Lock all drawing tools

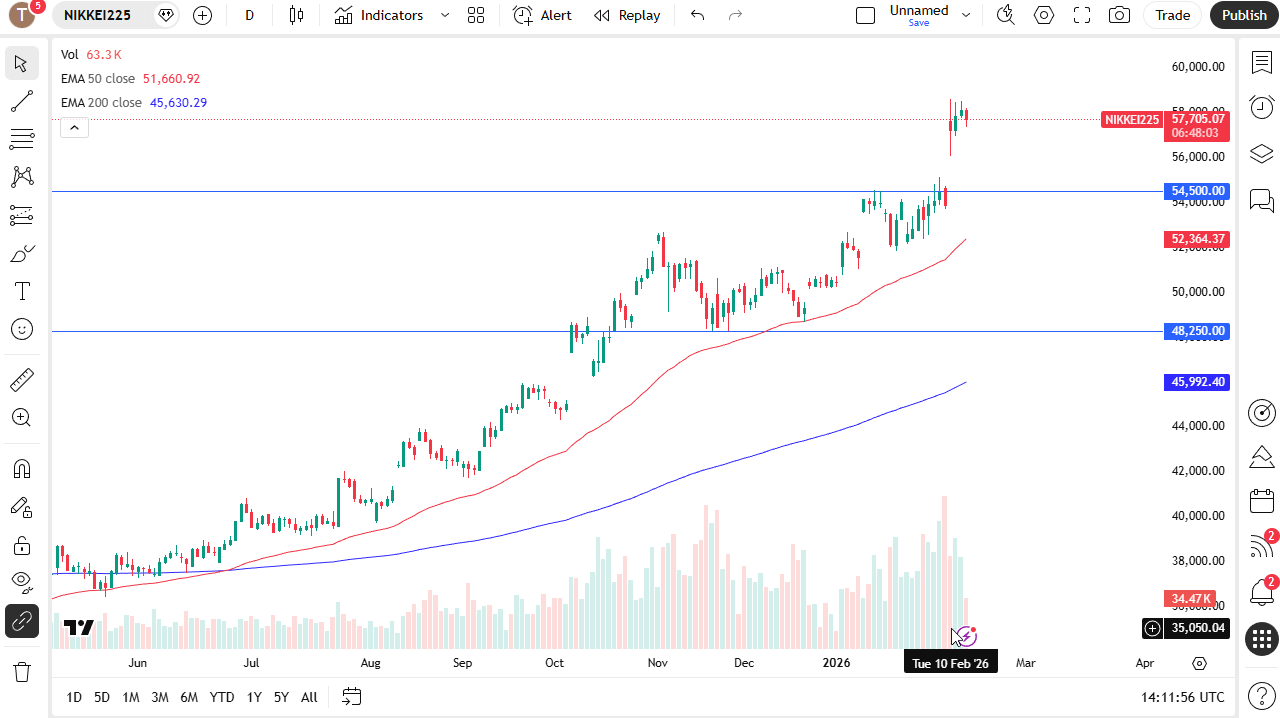[x=22, y=545]
